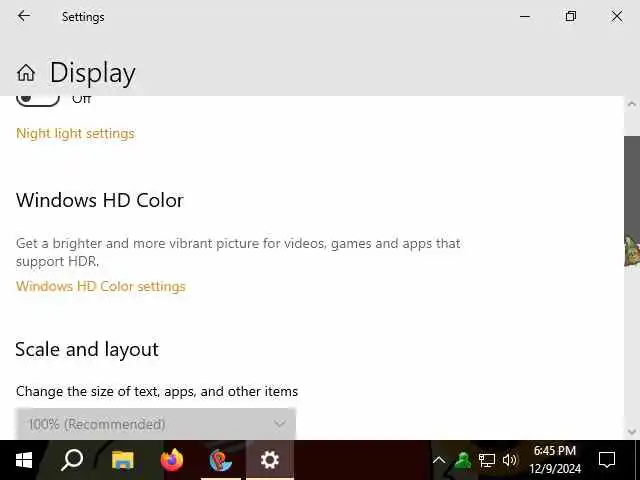Open Night light settings link
Screen dimensions: 640x480
pyautogui.click(x=76, y=133)
